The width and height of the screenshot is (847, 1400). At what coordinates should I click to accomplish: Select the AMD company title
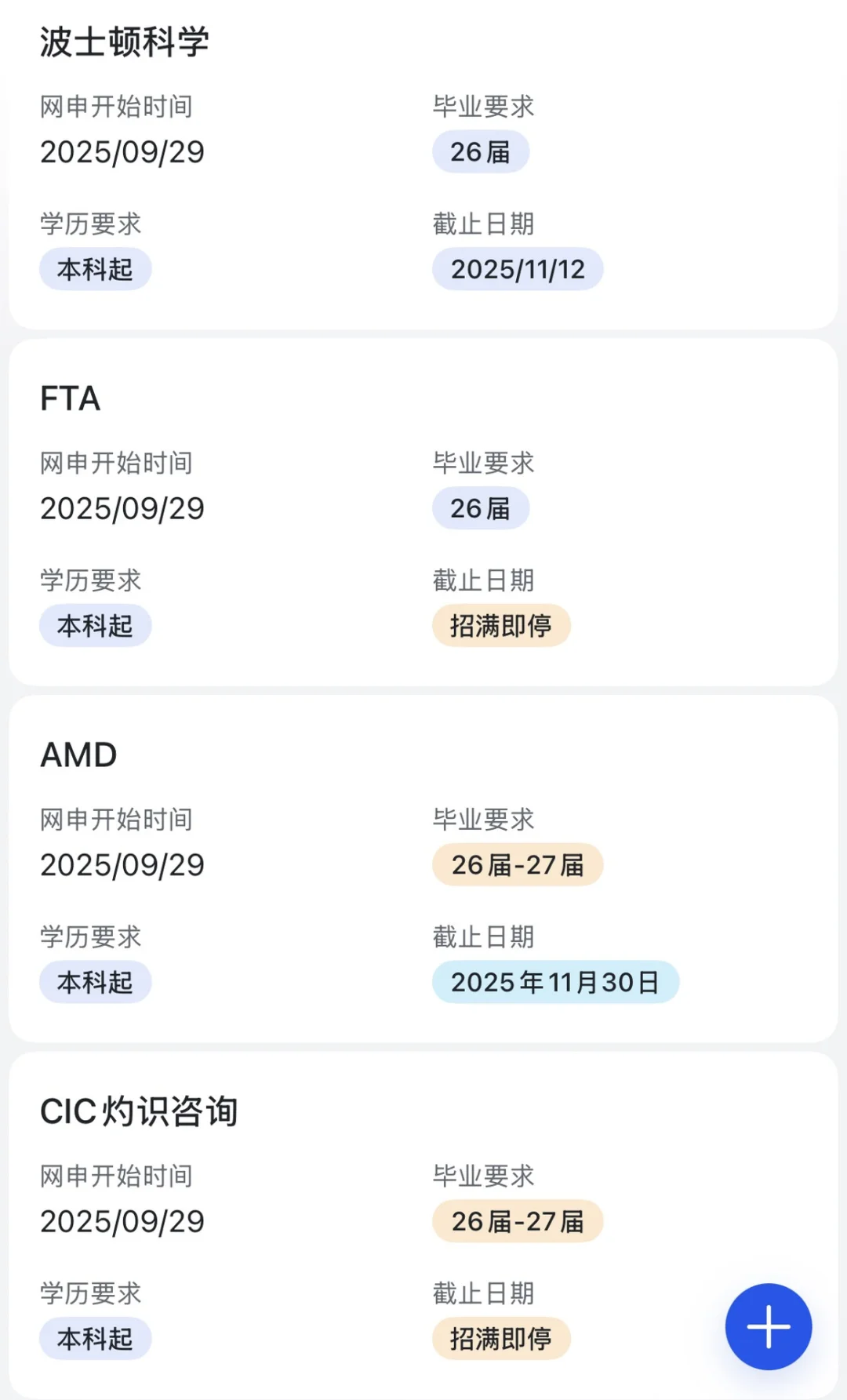tap(78, 755)
